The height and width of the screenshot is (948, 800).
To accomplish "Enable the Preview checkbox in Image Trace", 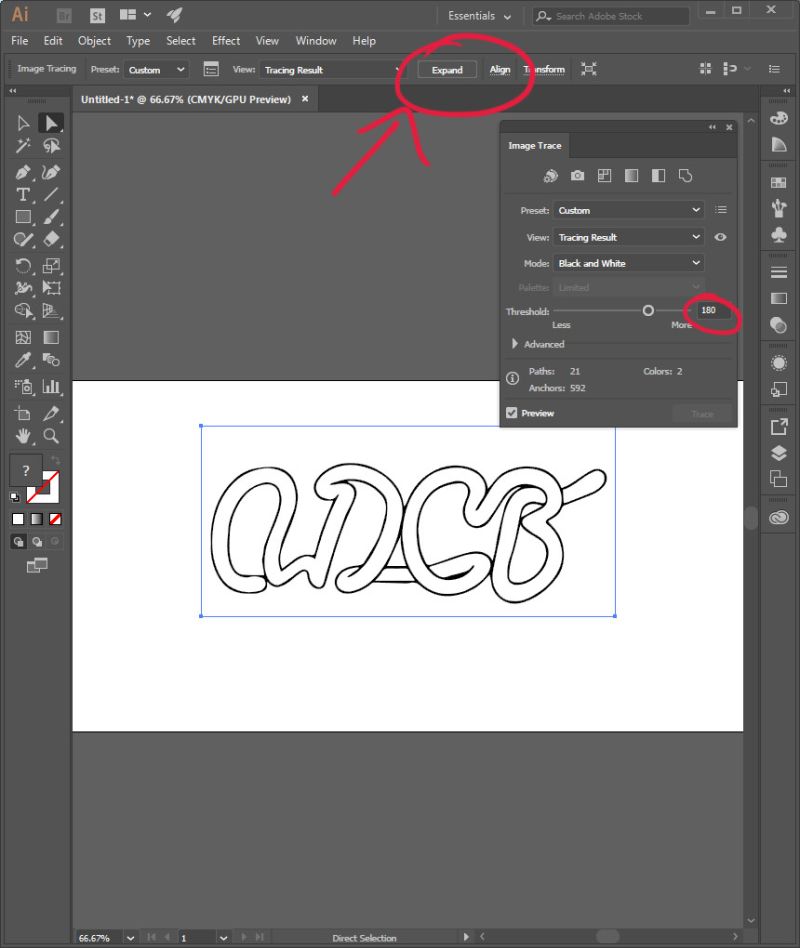I will click(512, 412).
